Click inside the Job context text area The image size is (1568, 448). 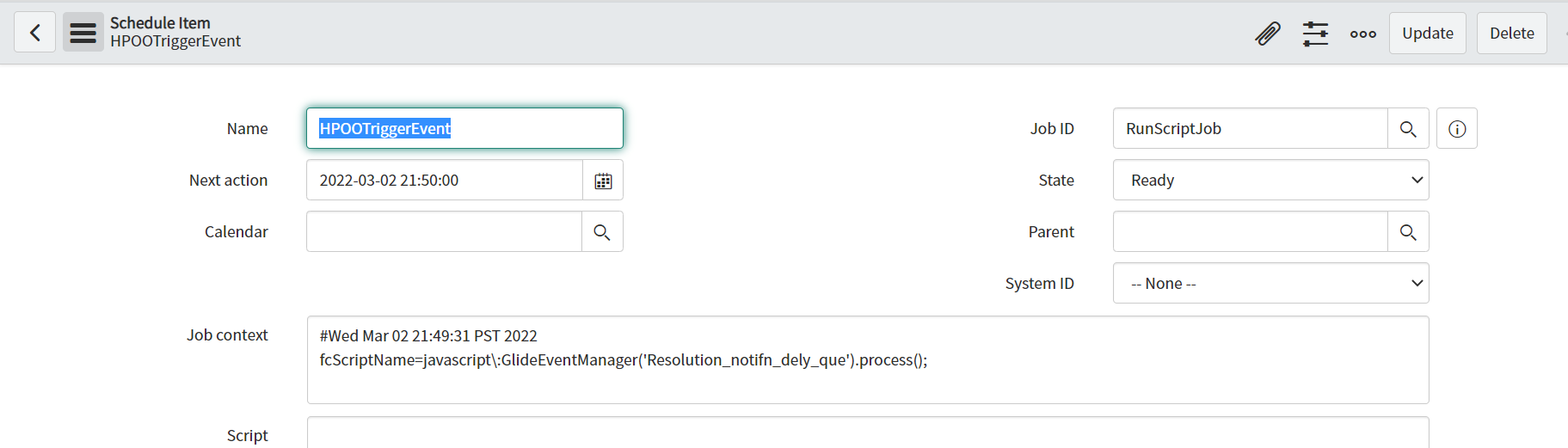click(x=868, y=360)
